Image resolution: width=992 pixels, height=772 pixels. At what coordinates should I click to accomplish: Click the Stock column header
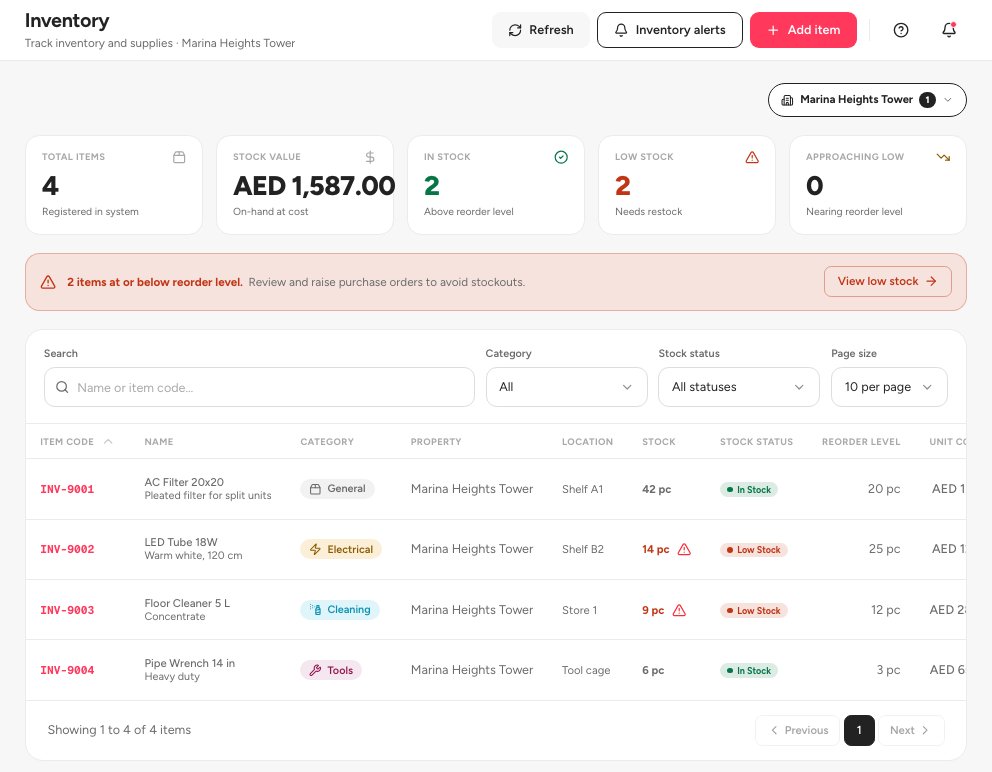pos(659,442)
